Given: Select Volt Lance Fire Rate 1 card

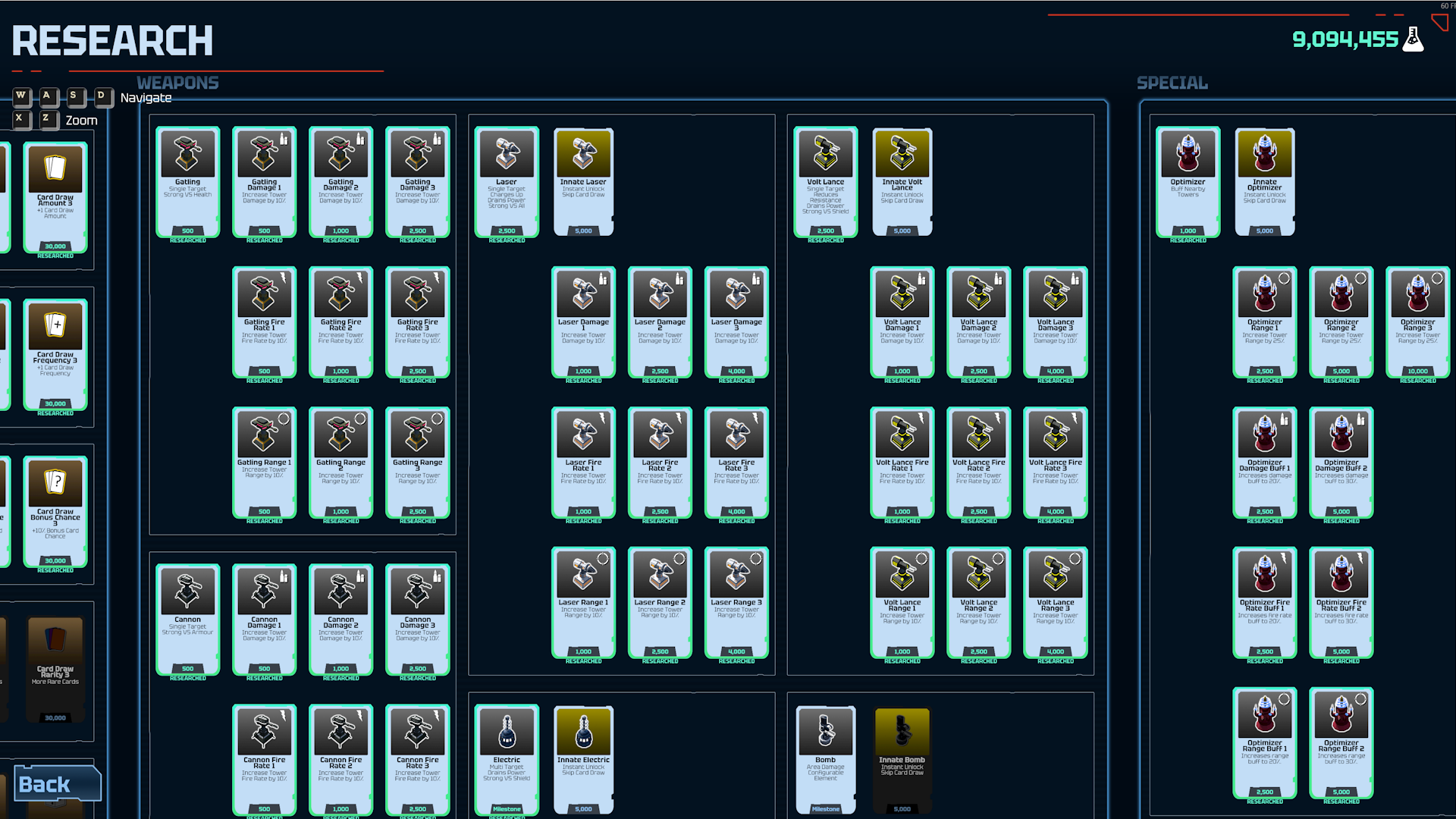Looking at the screenshot, I should [902, 463].
